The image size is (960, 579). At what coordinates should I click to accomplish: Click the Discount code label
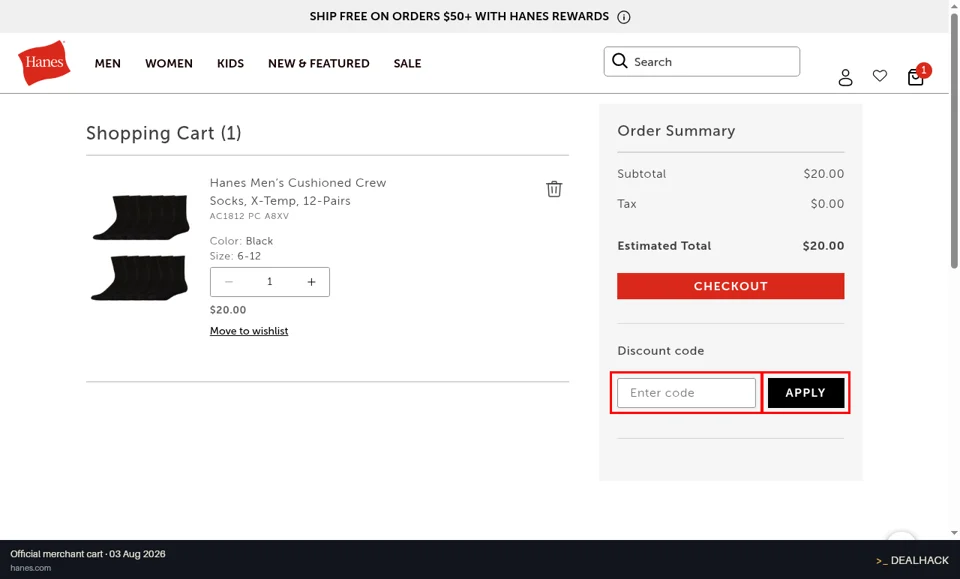pyautogui.click(x=661, y=351)
